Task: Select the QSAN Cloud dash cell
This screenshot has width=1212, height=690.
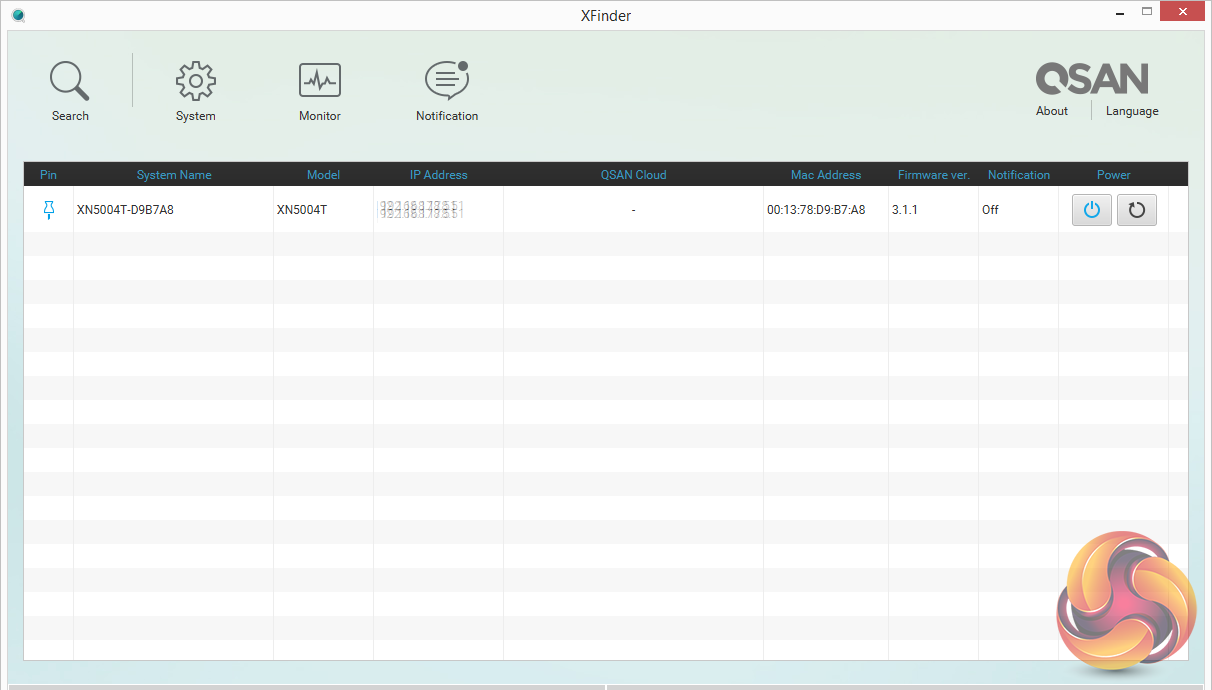Action: (633, 210)
